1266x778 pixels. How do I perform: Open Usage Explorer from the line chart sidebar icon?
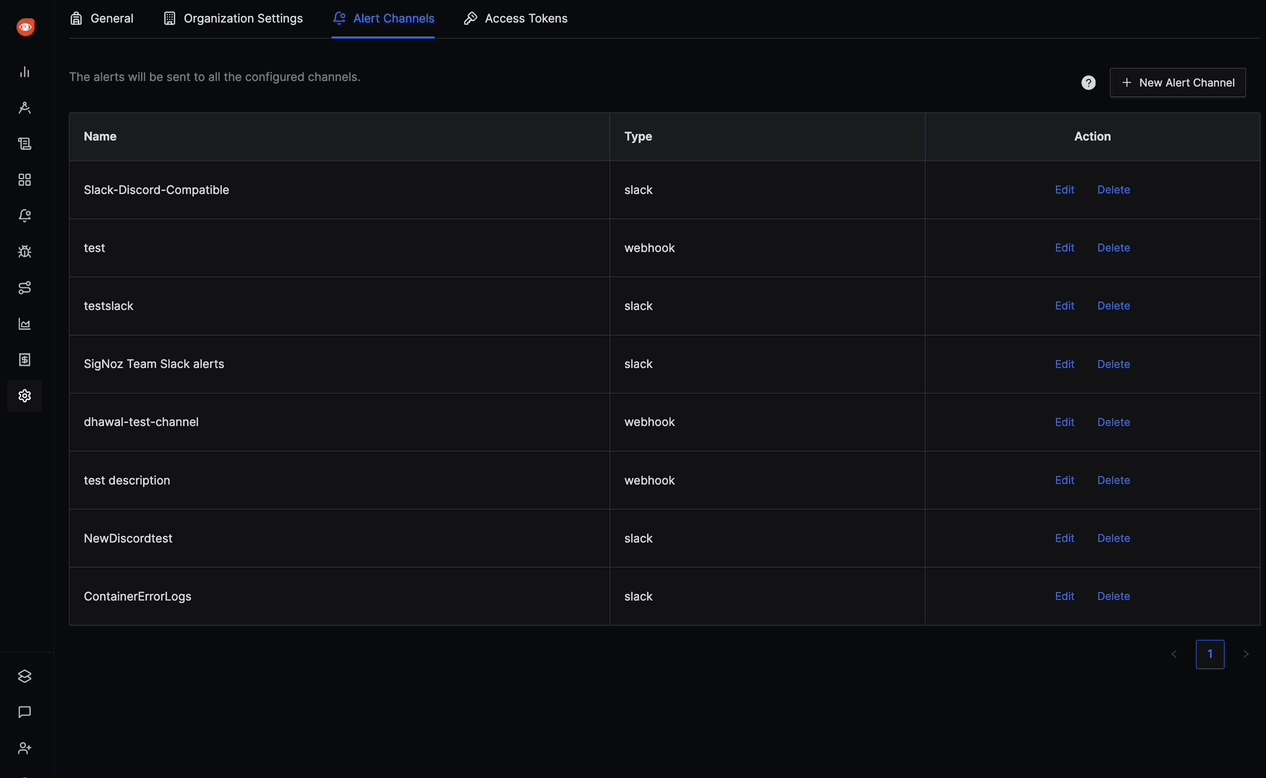[x=25, y=324]
